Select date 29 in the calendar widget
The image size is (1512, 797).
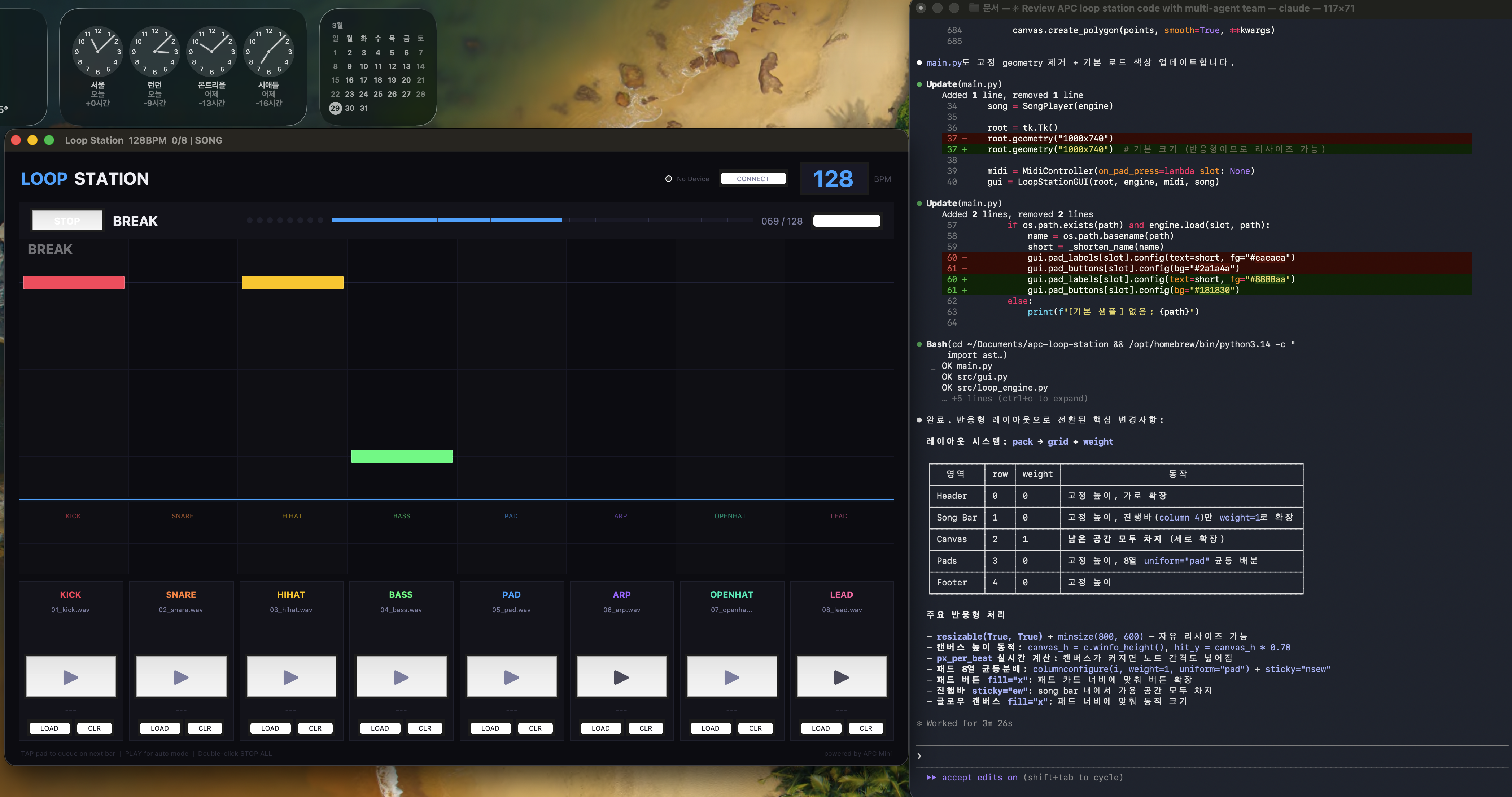335,108
